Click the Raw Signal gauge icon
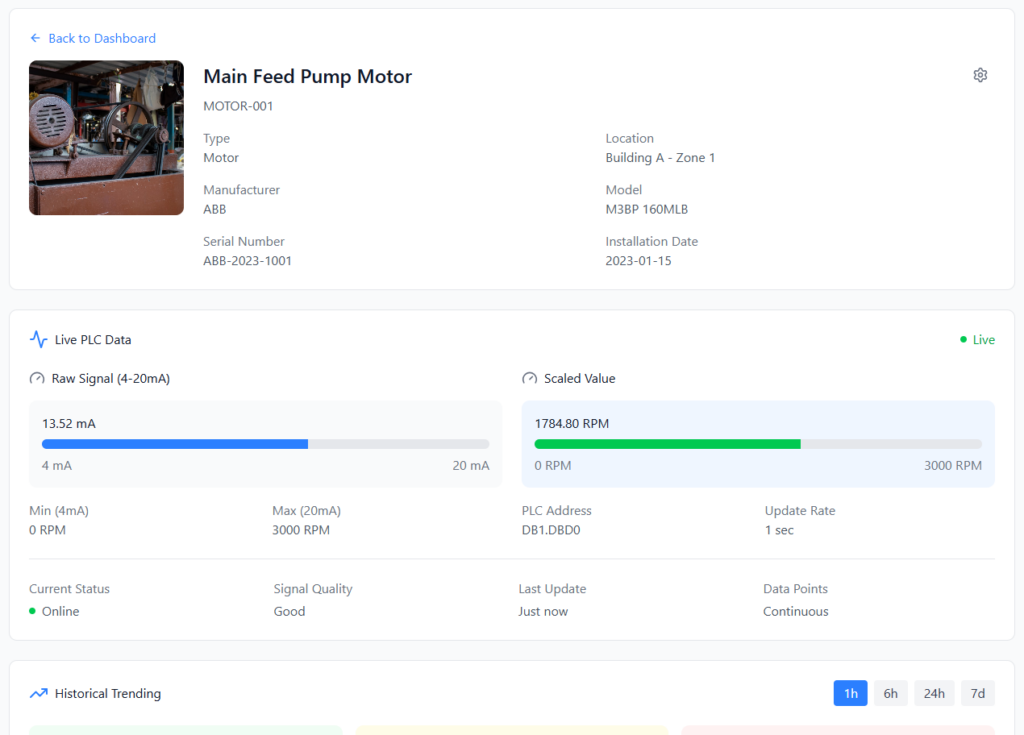Screen dimensions: 1024x735 pos(37,378)
